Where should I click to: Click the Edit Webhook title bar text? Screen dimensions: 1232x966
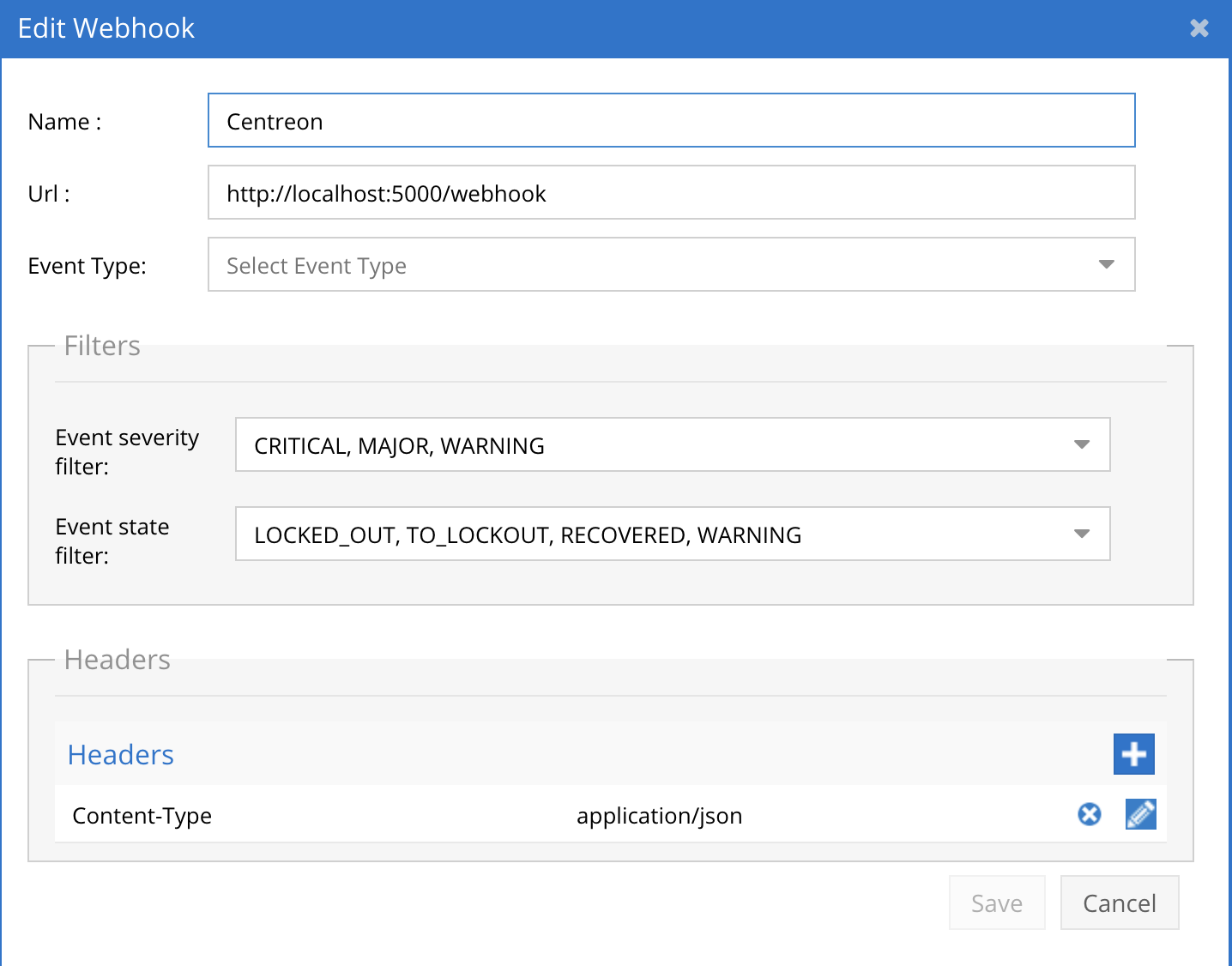[x=106, y=28]
